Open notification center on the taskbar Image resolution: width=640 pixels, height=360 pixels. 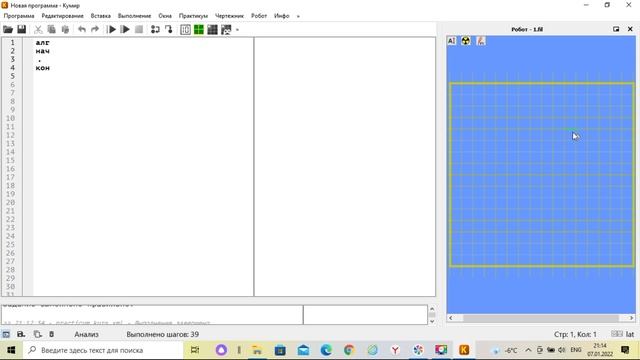625,350
